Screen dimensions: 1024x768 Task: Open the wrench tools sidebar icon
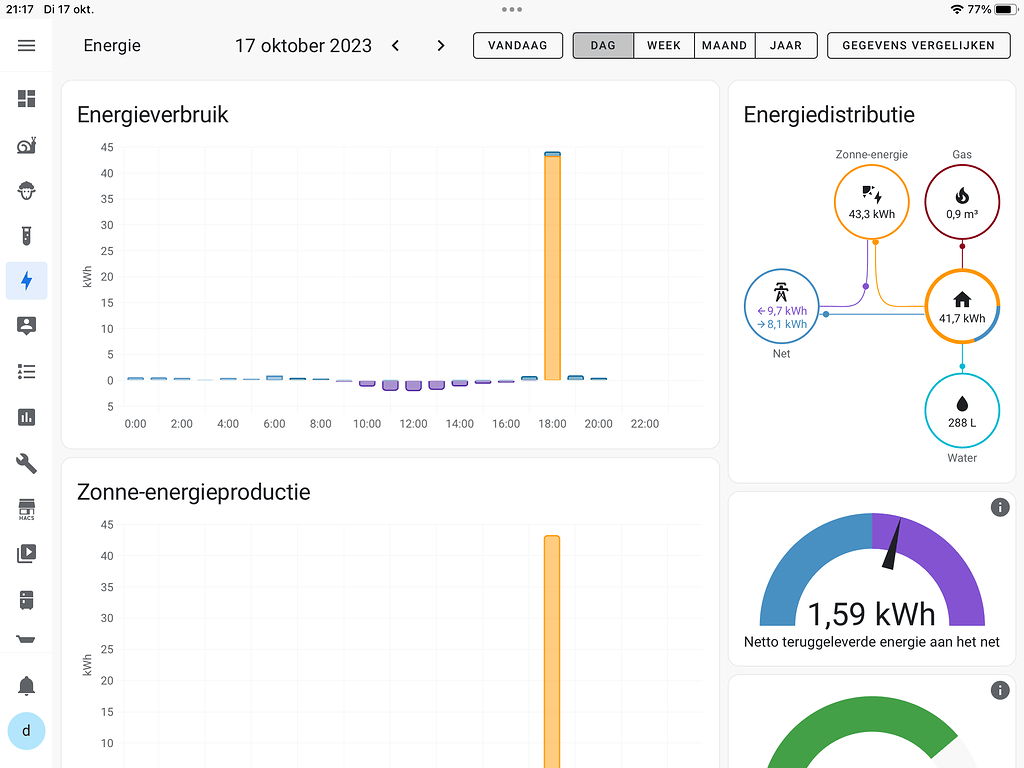[27, 463]
